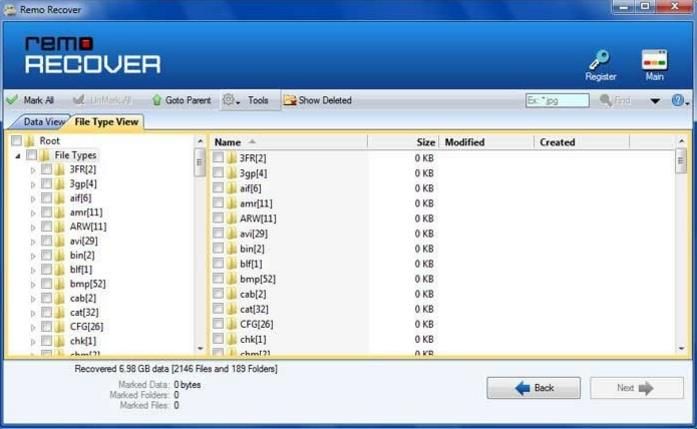Open the Main menu icon
Viewport: 697px width, 429px height.
point(654,58)
